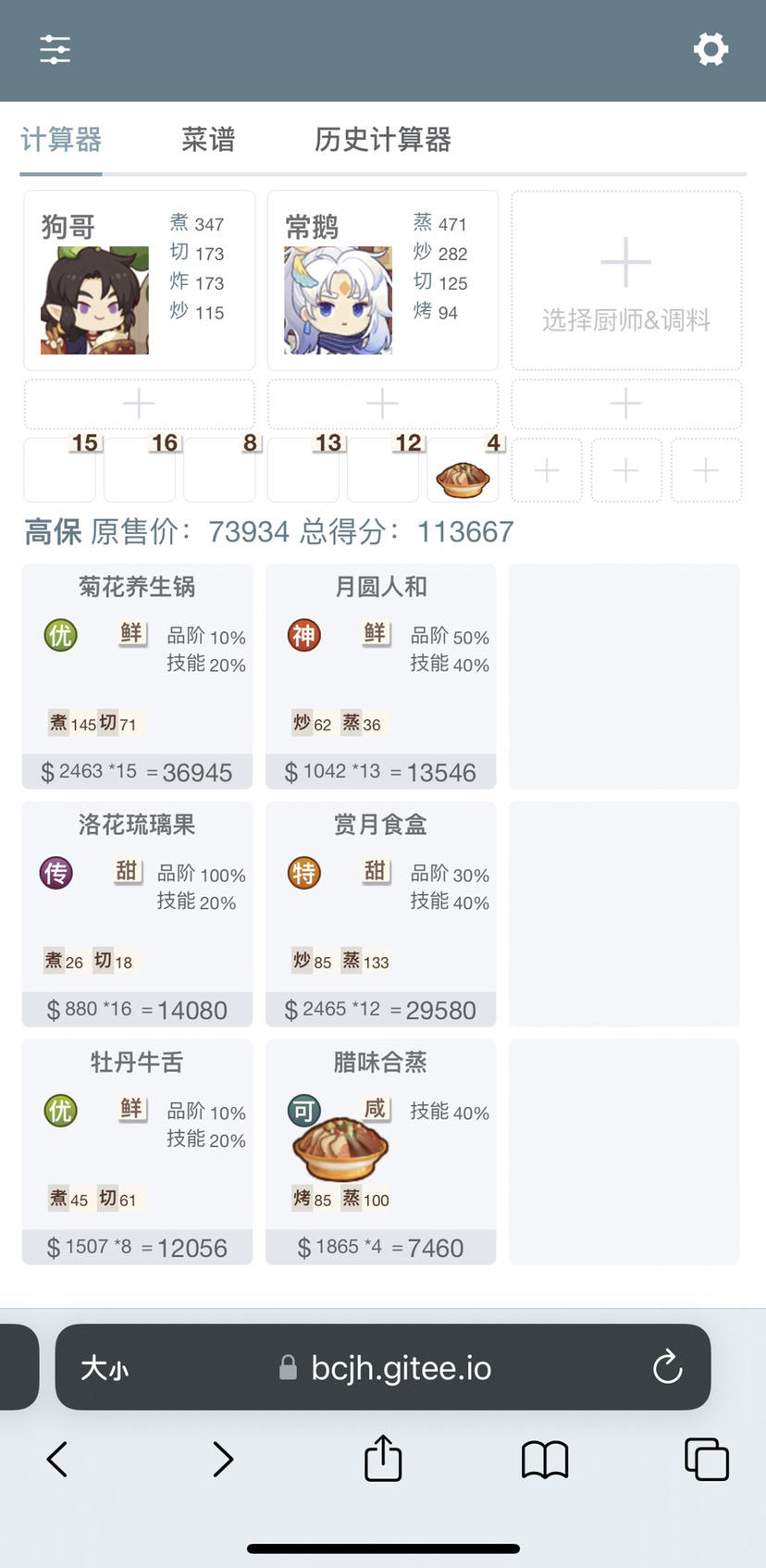Reload the page with refresh icon
Viewport: 766px width, 1568px height.
click(667, 1367)
